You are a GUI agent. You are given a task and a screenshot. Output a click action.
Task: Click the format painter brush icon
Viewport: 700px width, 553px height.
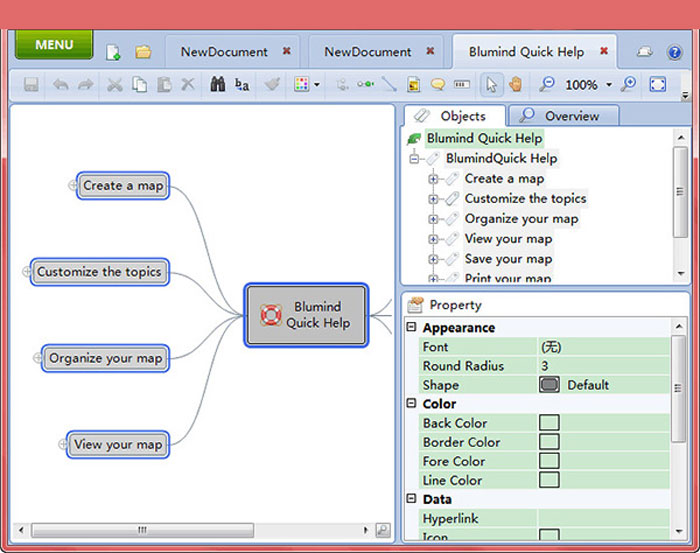click(x=272, y=84)
